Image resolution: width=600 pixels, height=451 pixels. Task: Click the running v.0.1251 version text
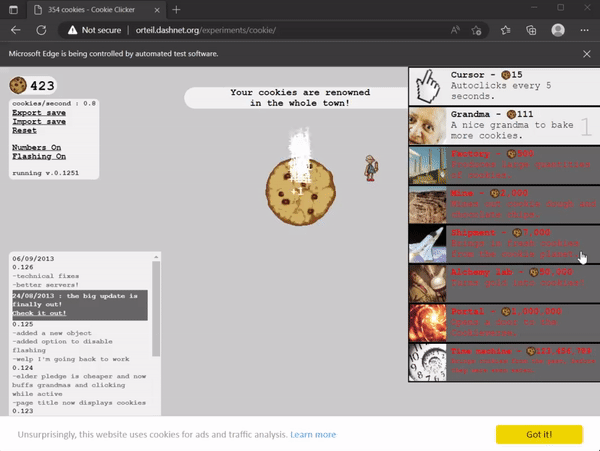(x=46, y=173)
